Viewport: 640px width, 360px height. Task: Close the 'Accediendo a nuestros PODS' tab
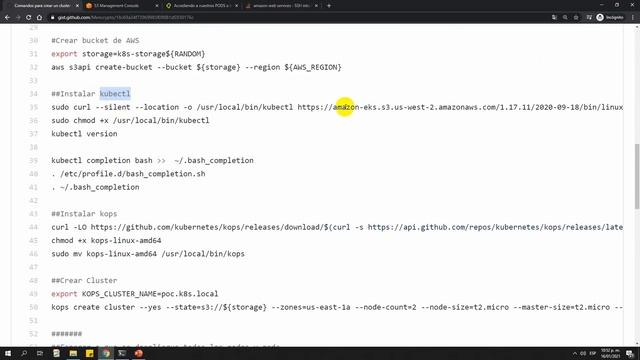[236, 6]
